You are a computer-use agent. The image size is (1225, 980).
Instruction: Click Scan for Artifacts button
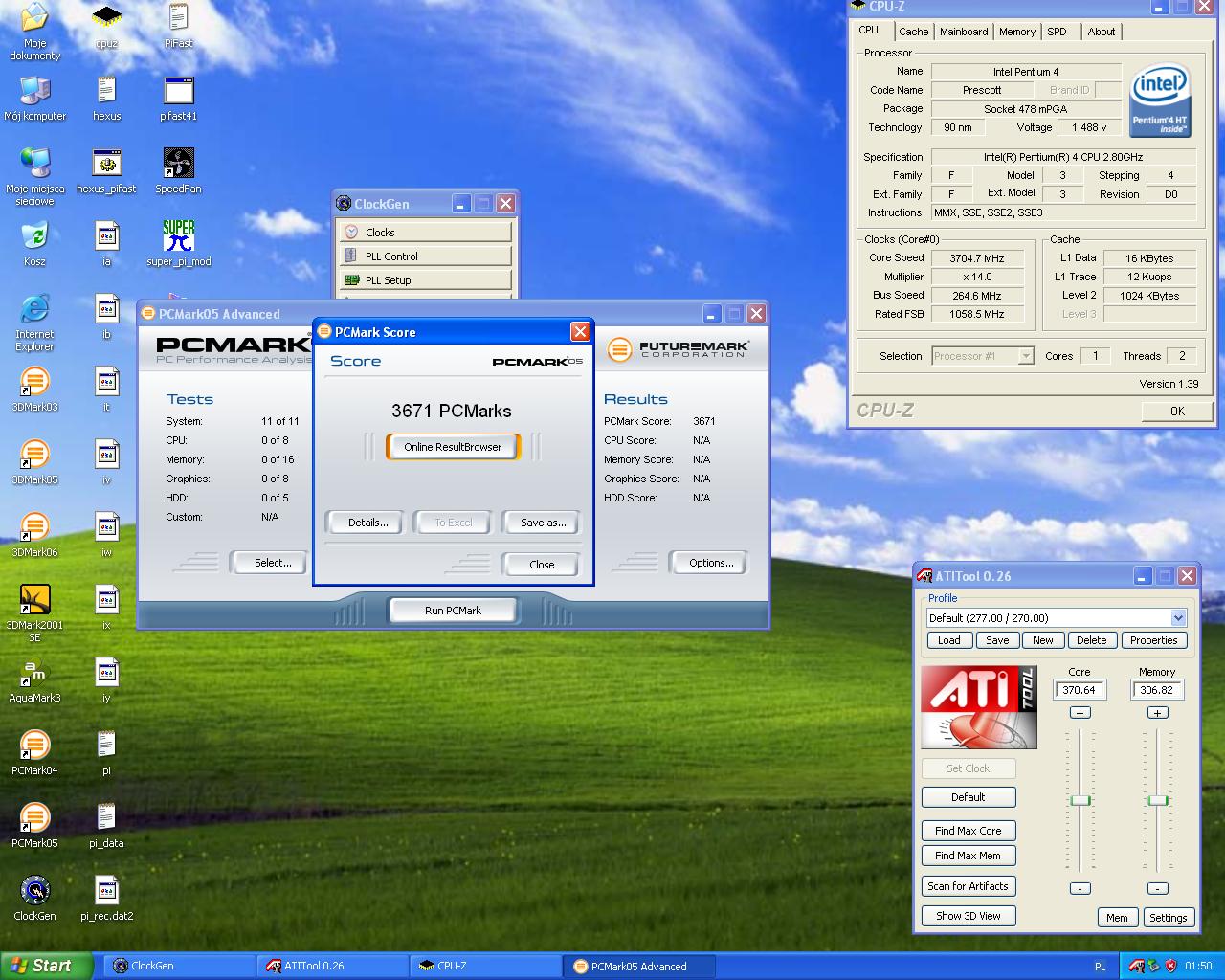(x=969, y=886)
